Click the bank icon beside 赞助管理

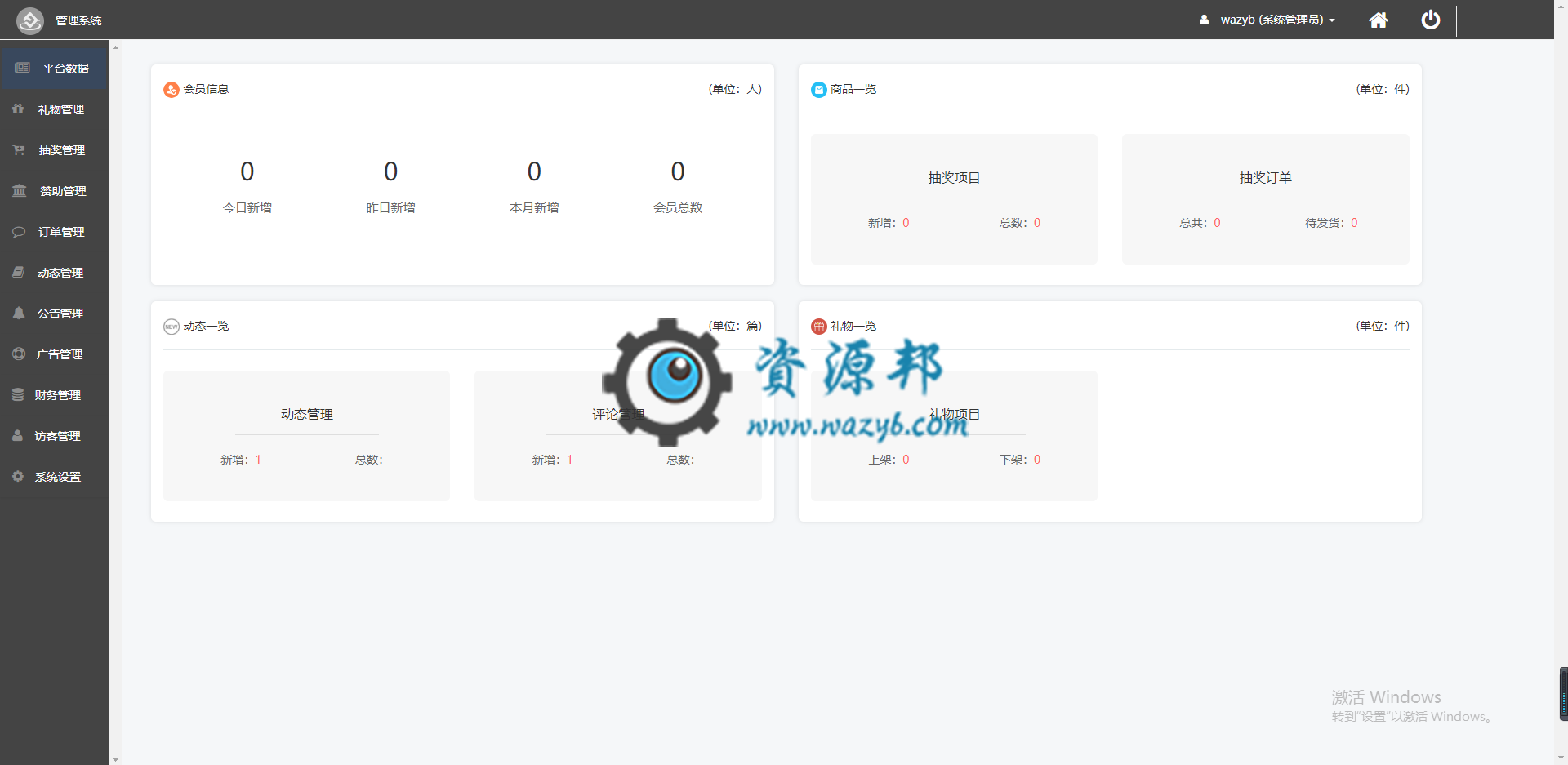pos(20,190)
